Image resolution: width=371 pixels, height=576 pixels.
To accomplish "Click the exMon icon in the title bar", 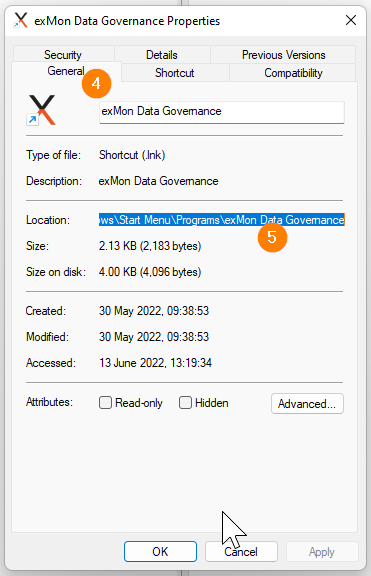I will point(21,20).
